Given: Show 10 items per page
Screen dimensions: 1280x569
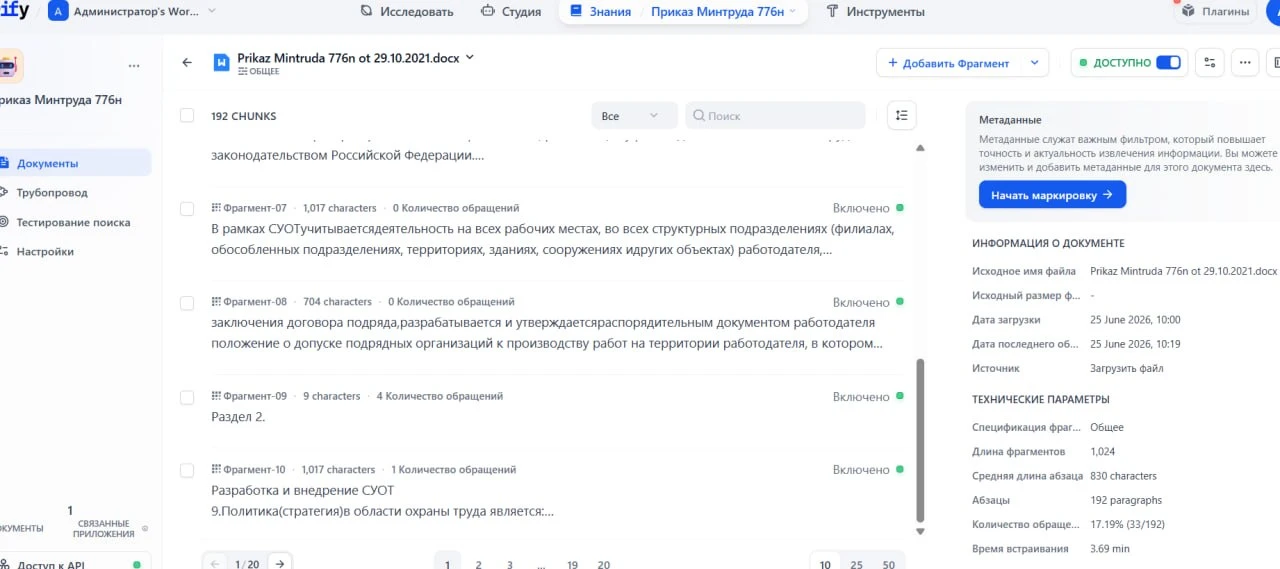Looking at the screenshot, I should (825, 564).
